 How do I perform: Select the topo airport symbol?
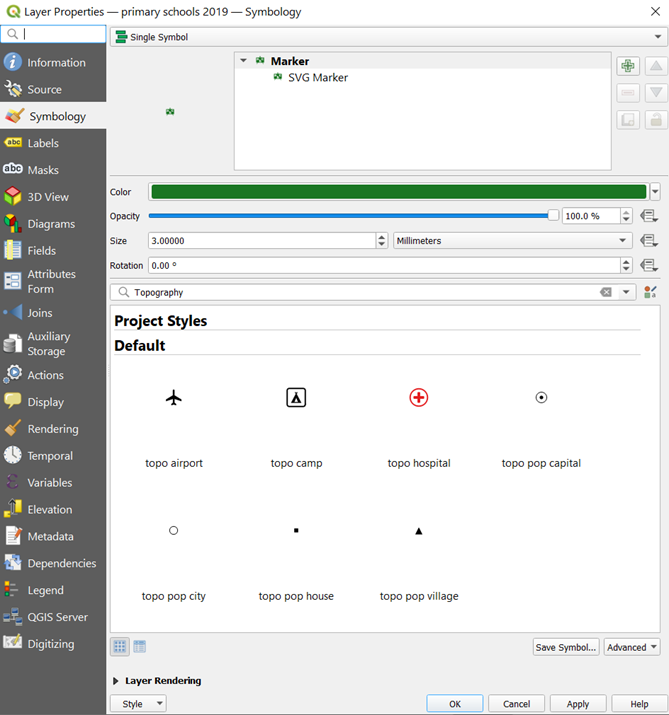174,398
